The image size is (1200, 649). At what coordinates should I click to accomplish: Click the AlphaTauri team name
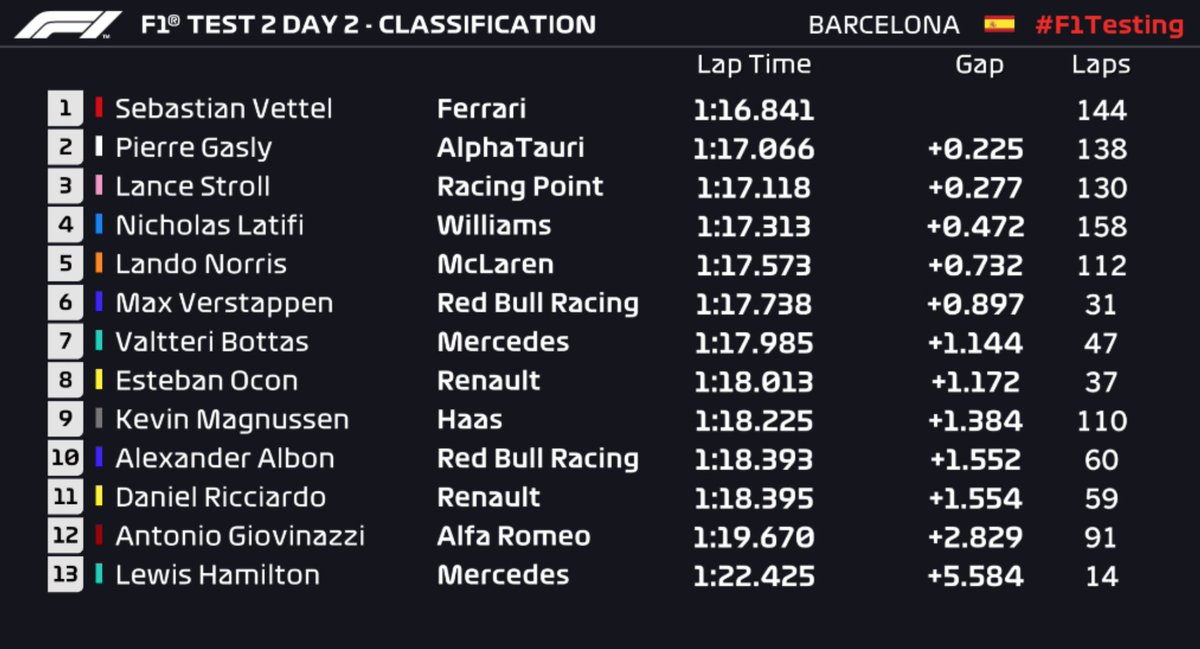pyautogui.click(x=510, y=148)
